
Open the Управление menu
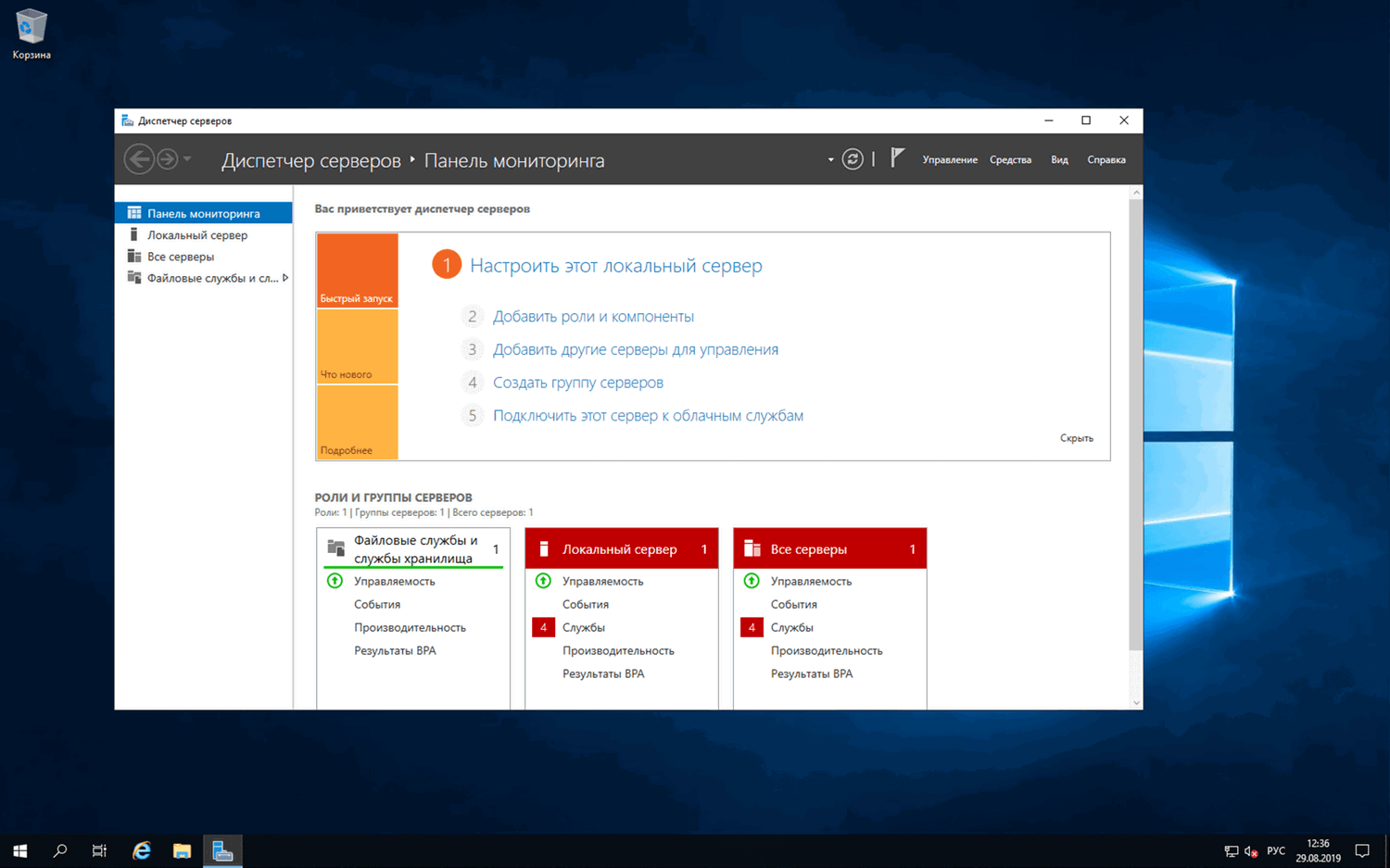[950, 159]
